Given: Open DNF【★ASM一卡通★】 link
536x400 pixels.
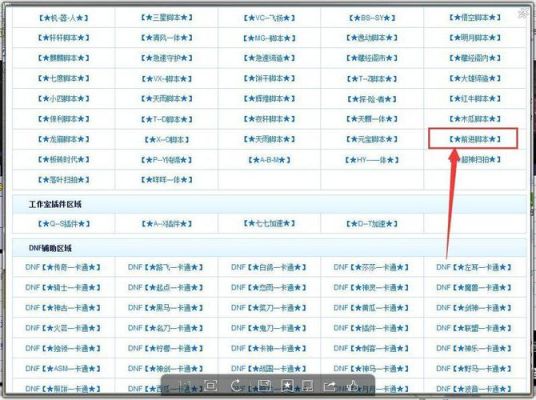Looking at the screenshot, I should (x=63, y=369).
